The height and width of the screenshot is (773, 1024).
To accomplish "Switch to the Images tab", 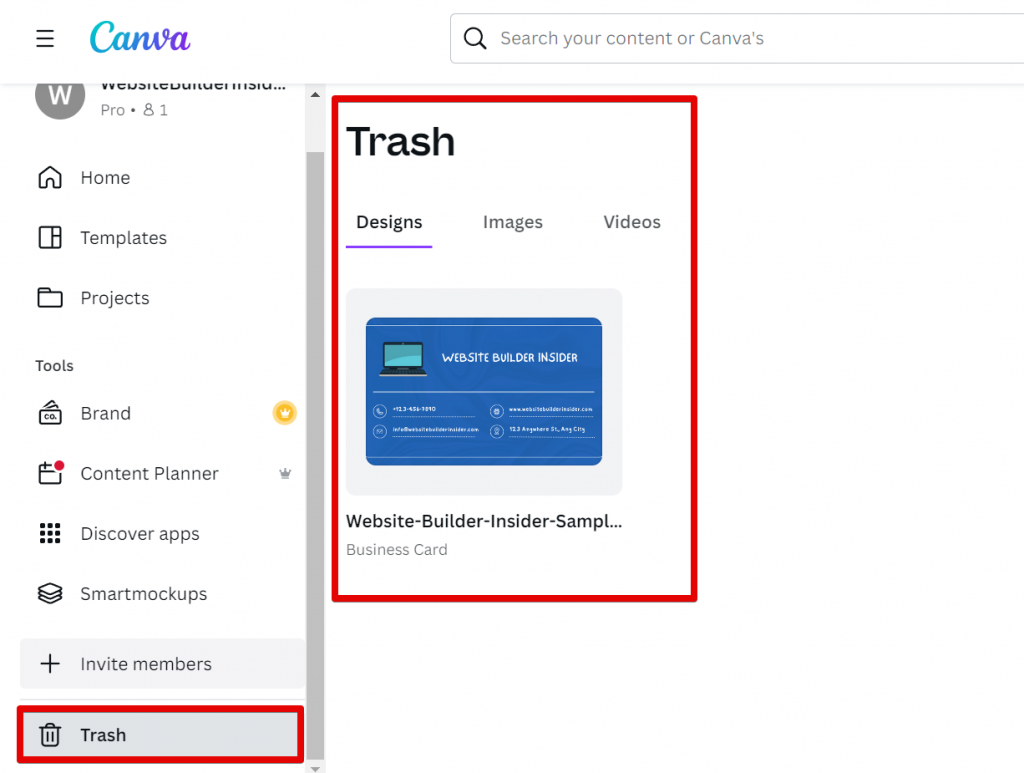I will pyautogui.click(x=512, y=222).
